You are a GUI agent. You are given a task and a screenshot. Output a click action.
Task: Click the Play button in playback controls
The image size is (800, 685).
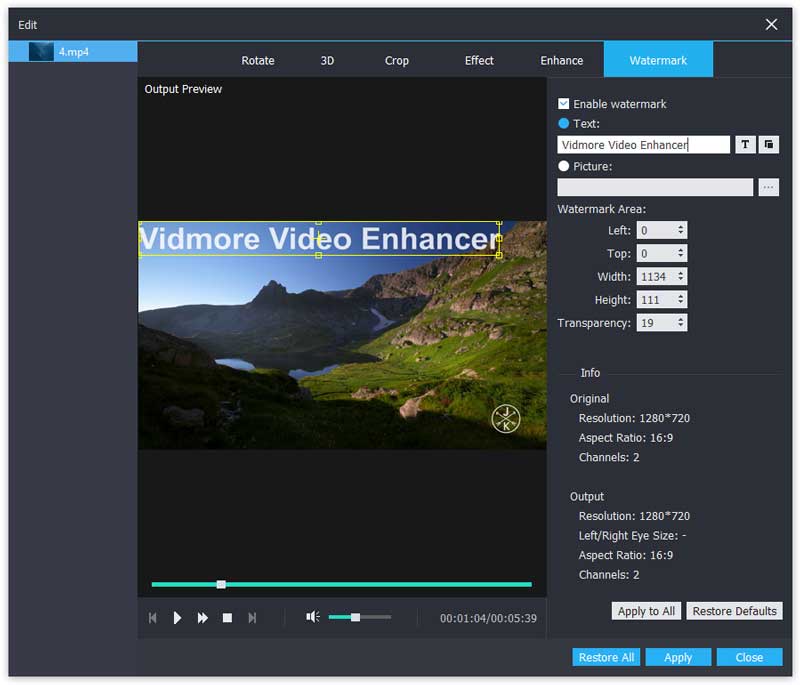(177, 618)
